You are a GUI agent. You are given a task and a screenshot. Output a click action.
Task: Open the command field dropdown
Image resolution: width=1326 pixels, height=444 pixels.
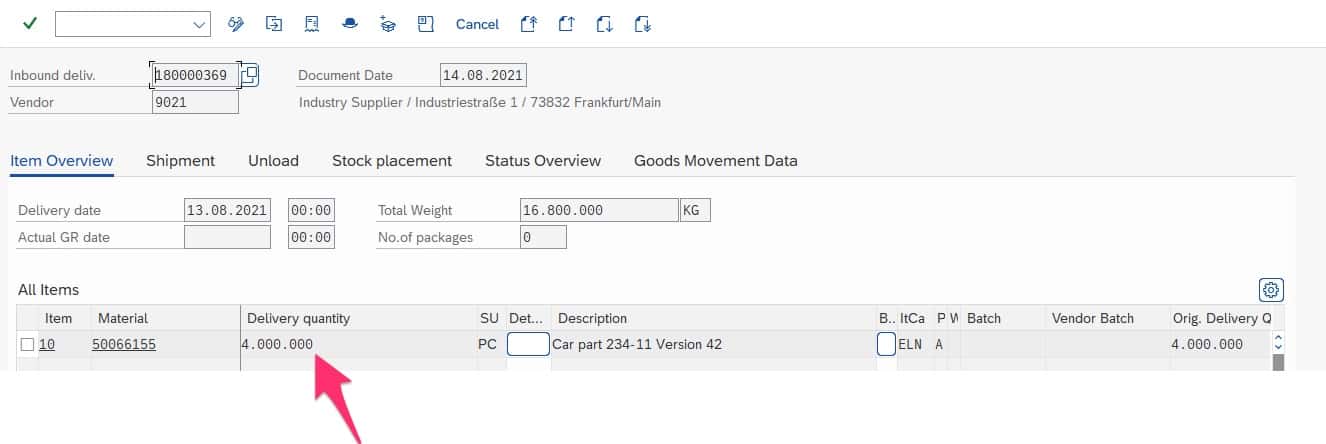coord(198,24)
